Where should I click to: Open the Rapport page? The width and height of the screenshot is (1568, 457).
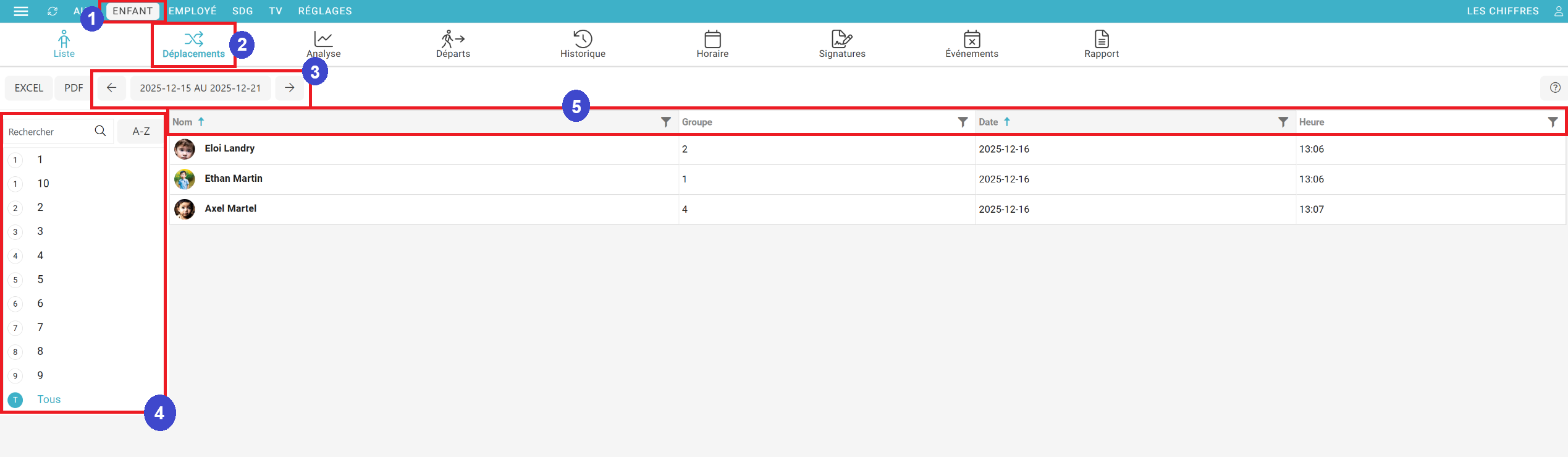pos(1101,45)
